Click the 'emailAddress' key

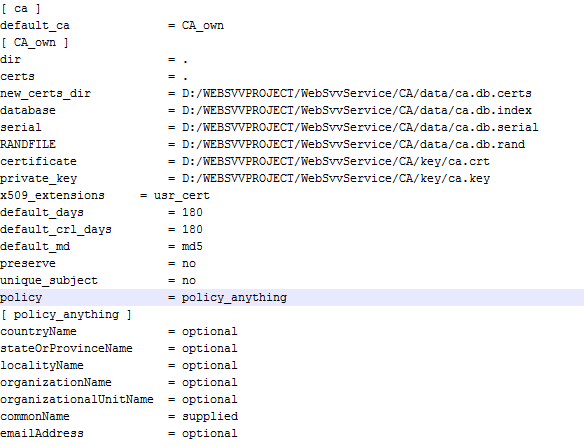[42, 433]
